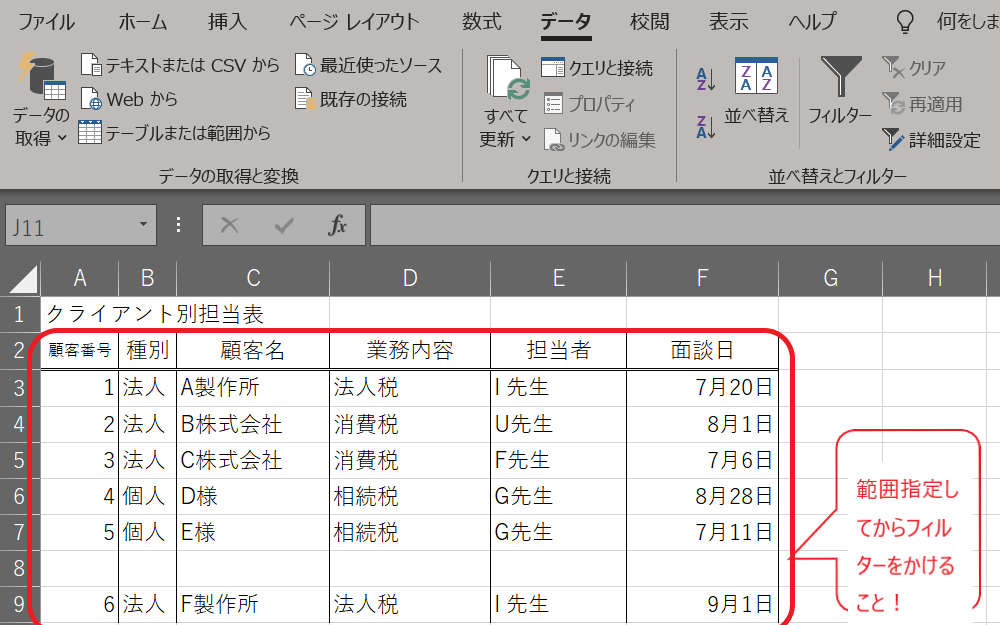
Task: Toggle the フィルター funnel button
Action: (x=840, y=80)
